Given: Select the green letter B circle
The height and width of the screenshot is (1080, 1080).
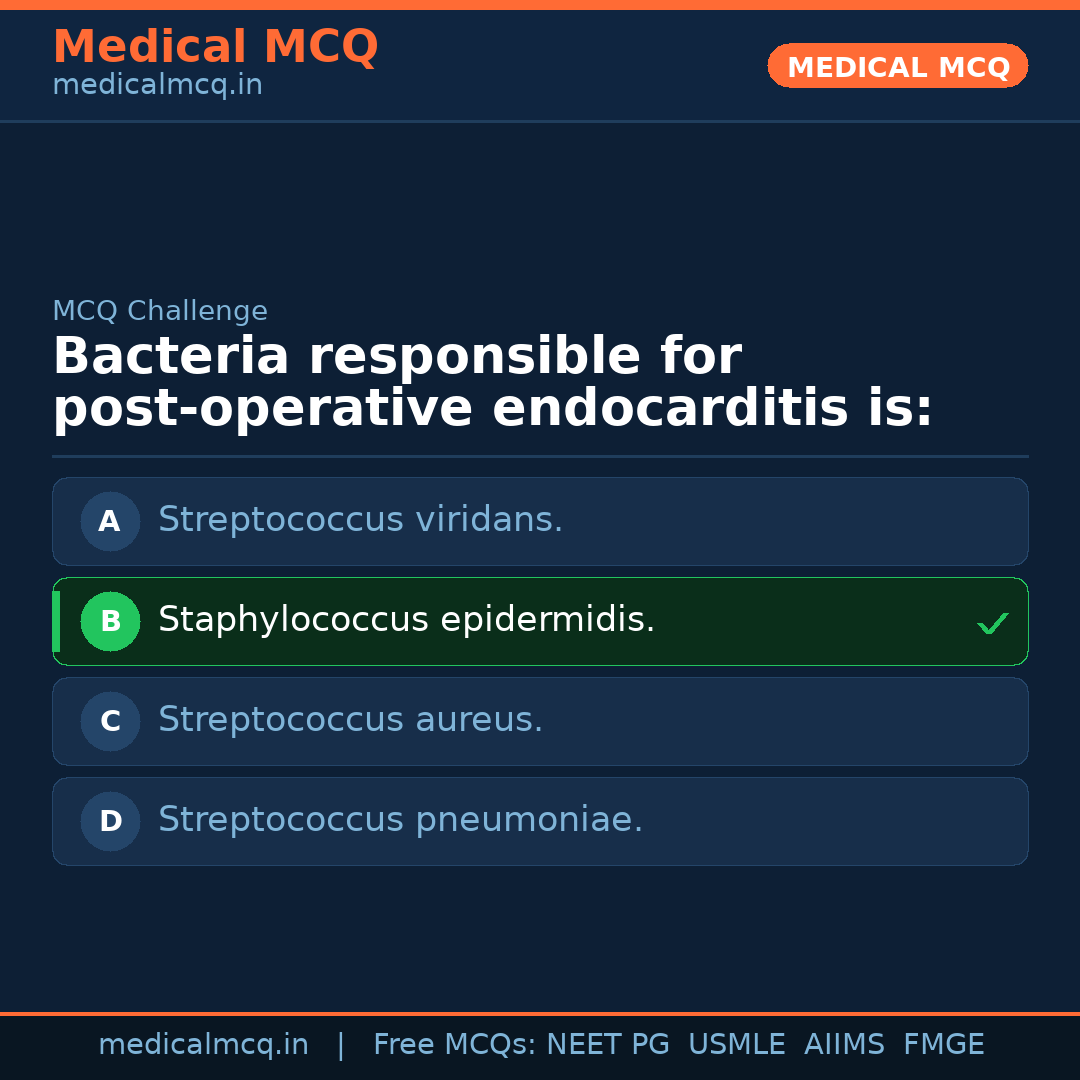Looking at the screenshot, I should [x=110, y=621].
